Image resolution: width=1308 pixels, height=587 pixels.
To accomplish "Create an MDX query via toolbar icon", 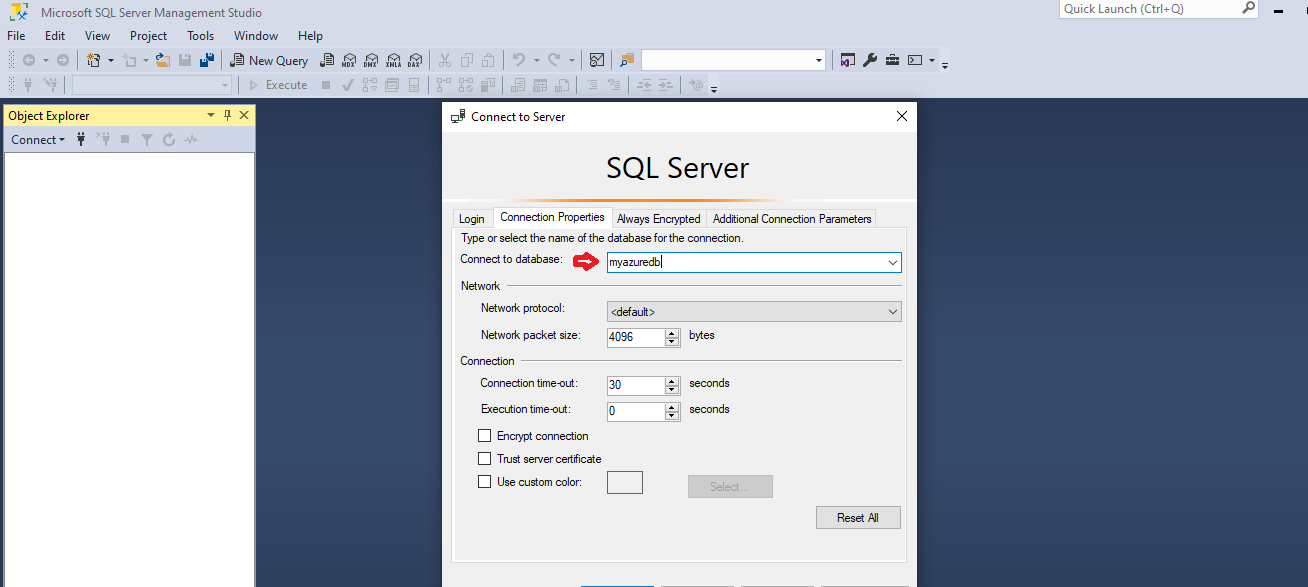I will [349, 60].
